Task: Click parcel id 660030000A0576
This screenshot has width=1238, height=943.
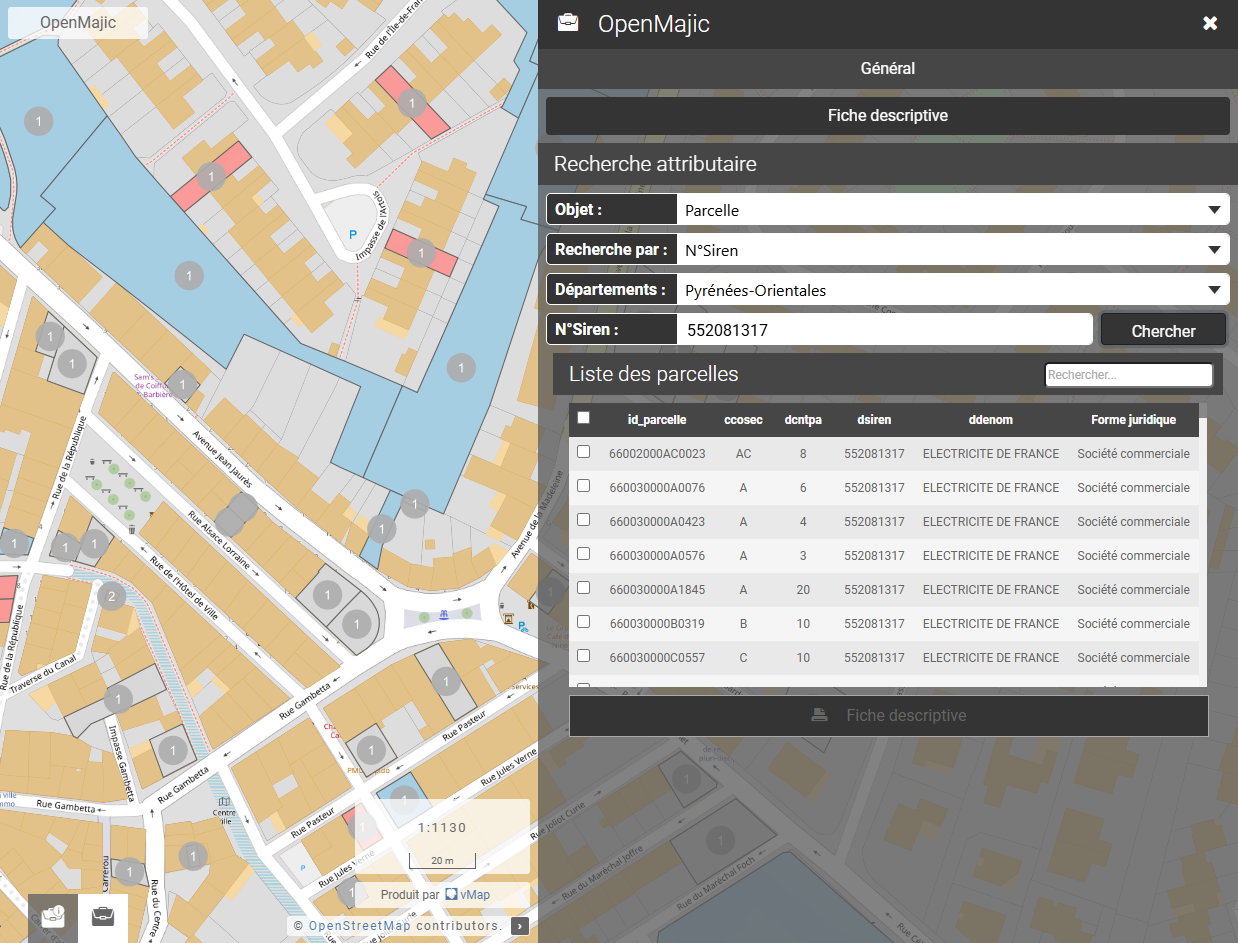Action: [657, 556]
